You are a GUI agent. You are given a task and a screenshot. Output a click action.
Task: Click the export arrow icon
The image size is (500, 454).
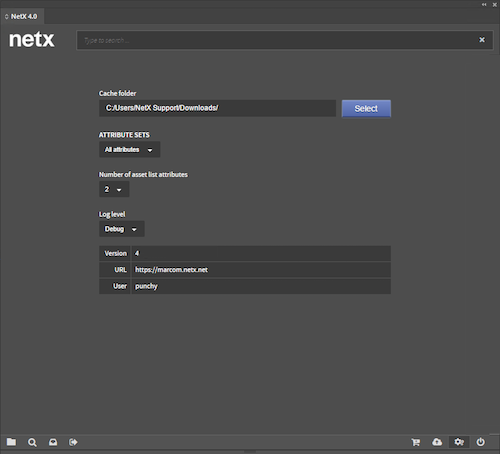73,442
